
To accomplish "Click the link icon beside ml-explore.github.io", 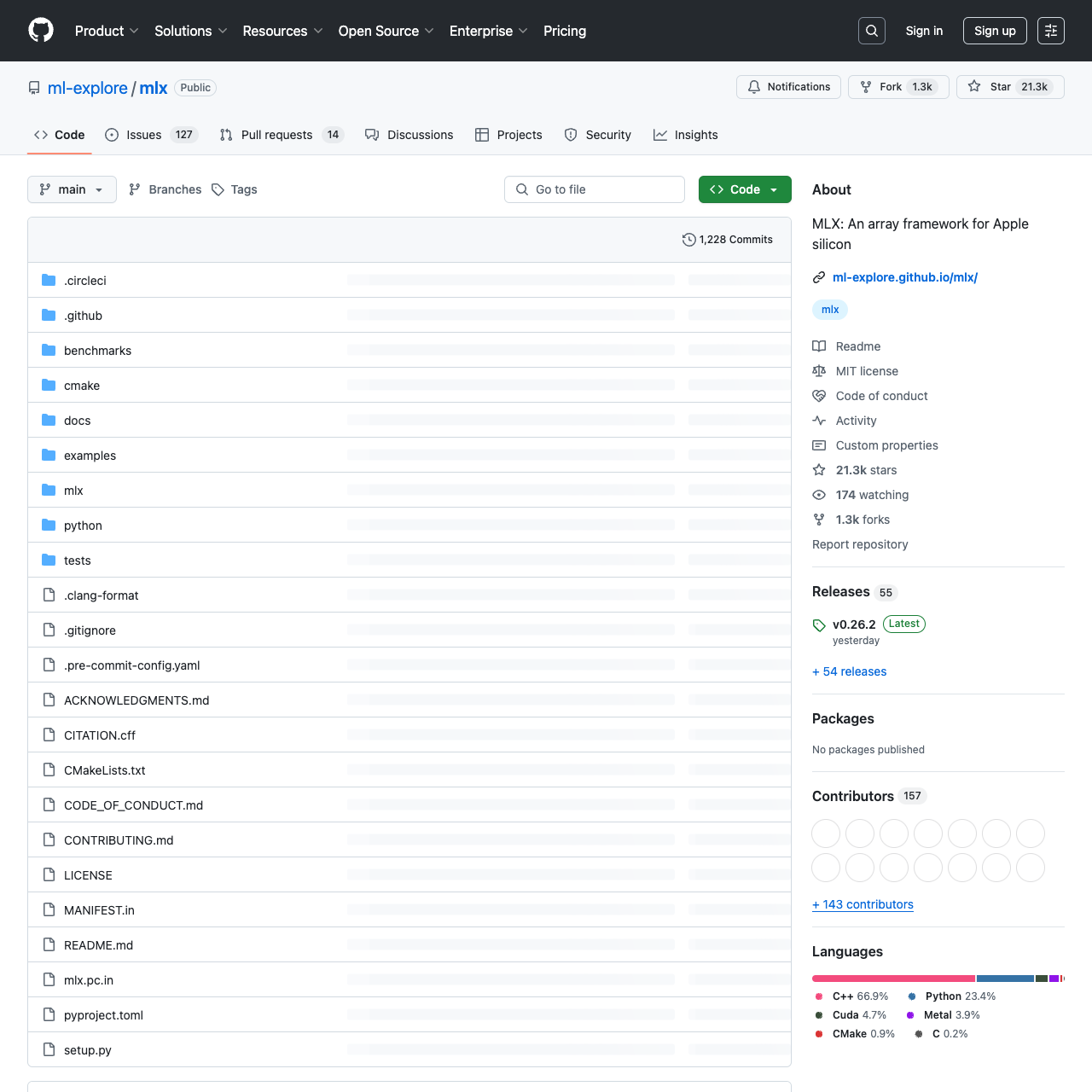I will tap(819, 277).
